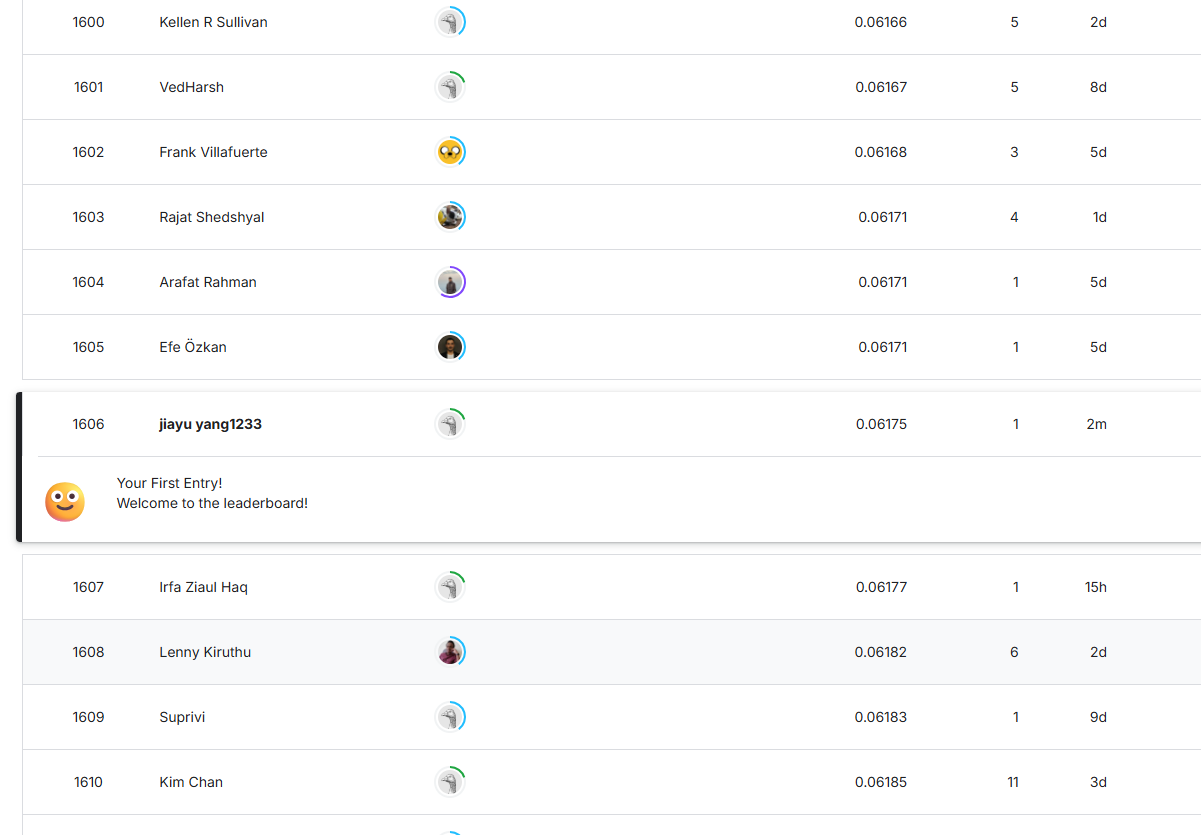This screenshot has width=1201, height=835.
Task: Click the Frank Villafuerte name link
Action: [x=213, y=152]
